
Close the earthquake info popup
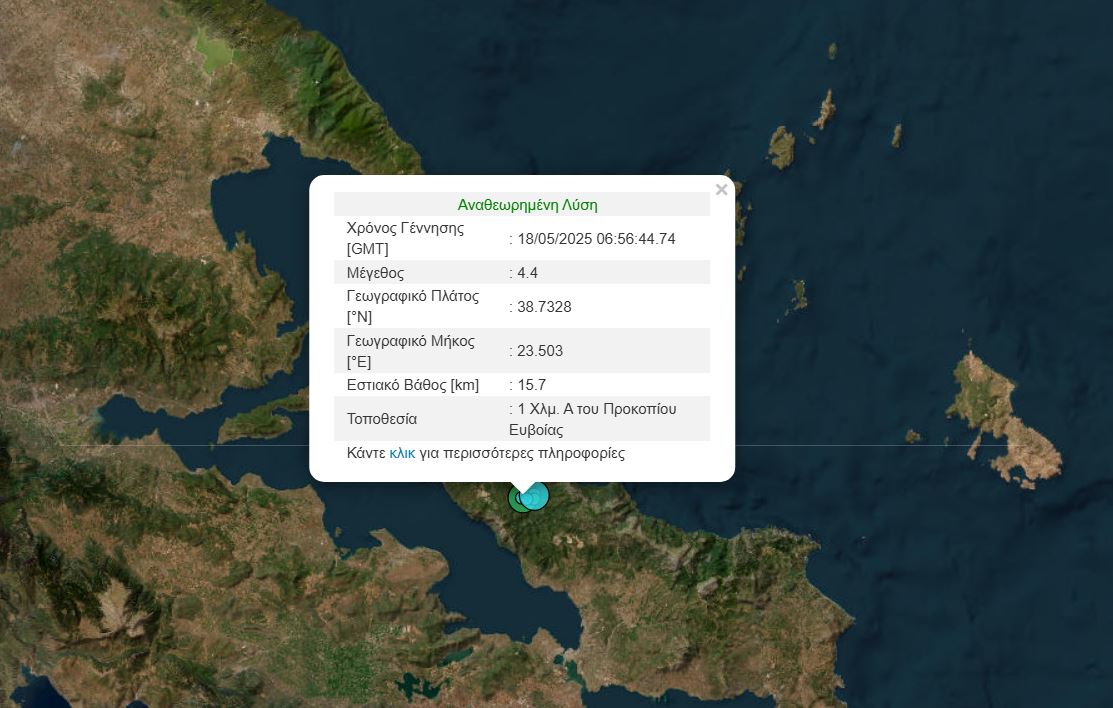(721, 190)
